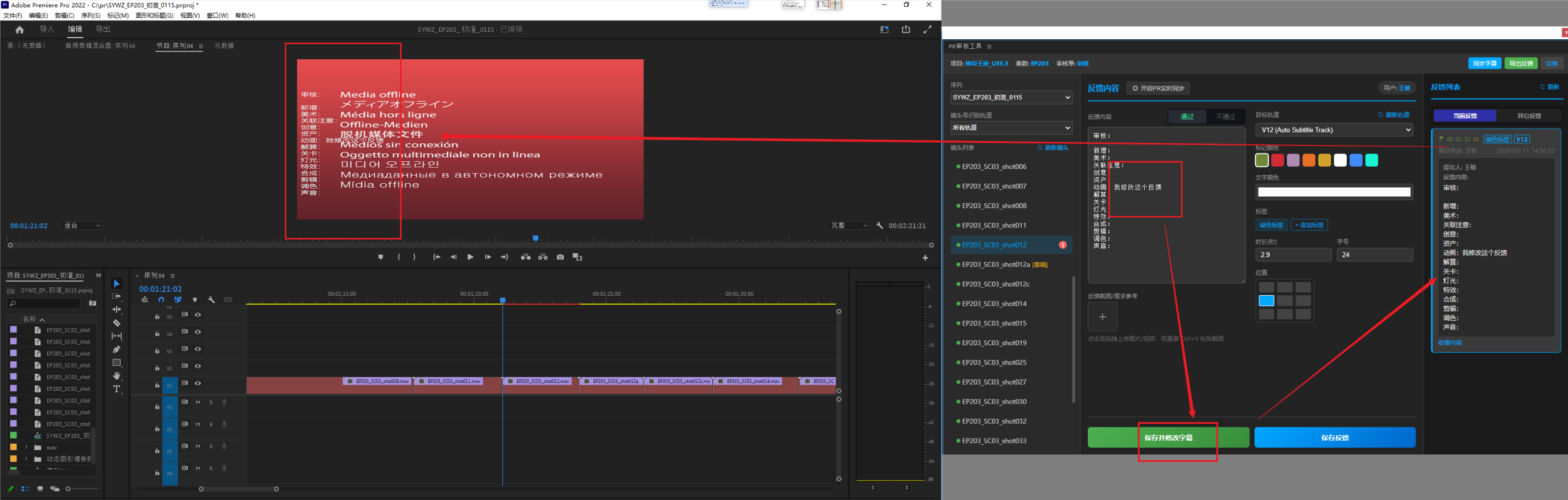1568x500 pixels.
Task: Open the Home screen icon
Action: pos(19,30)
